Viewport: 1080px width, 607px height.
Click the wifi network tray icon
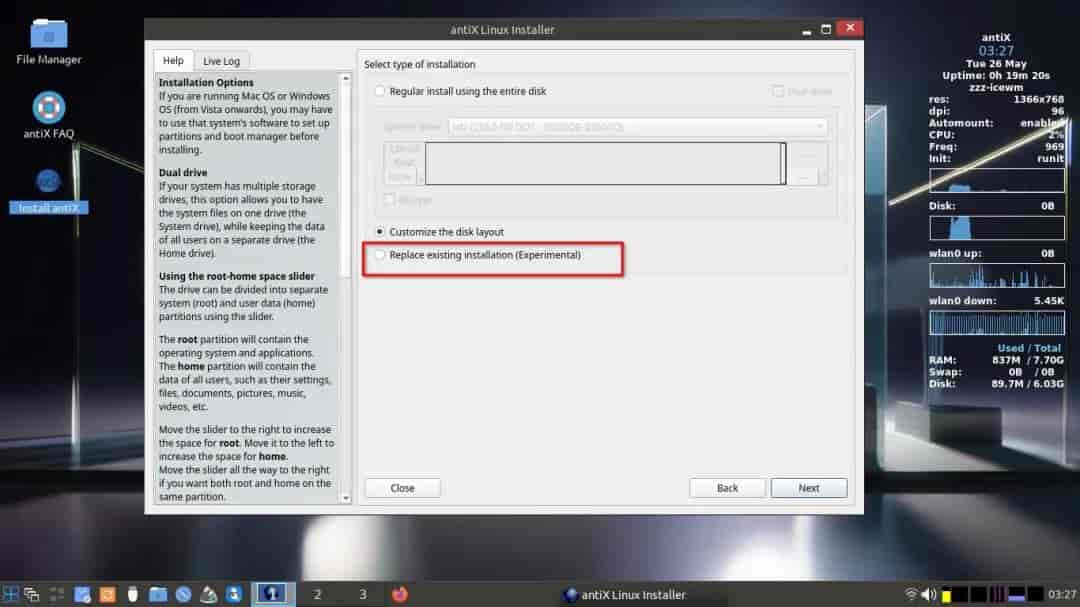(x=911, y=594)
